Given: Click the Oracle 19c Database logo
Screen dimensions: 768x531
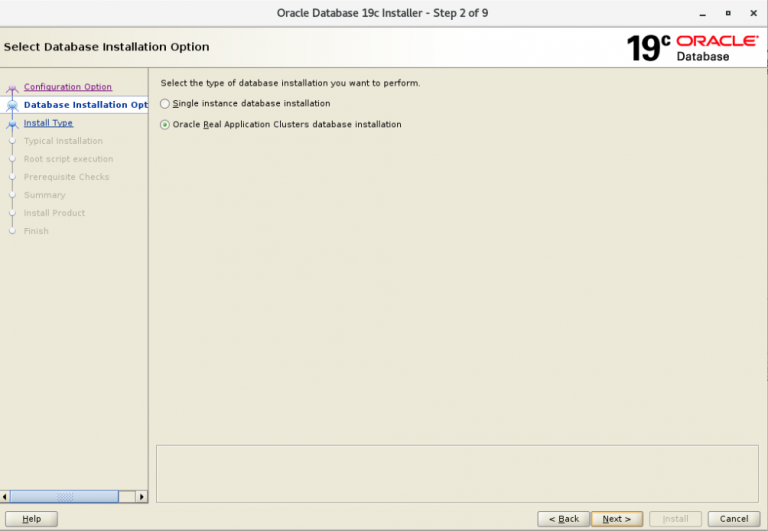Looking at the screenshot, I should pyautogui.click(x=692, y=48).
